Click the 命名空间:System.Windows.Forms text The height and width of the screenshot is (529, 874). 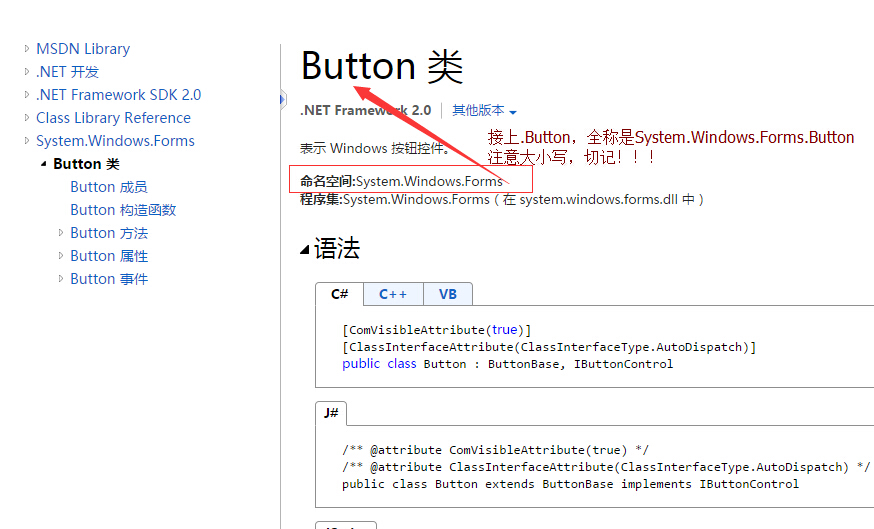401,181
